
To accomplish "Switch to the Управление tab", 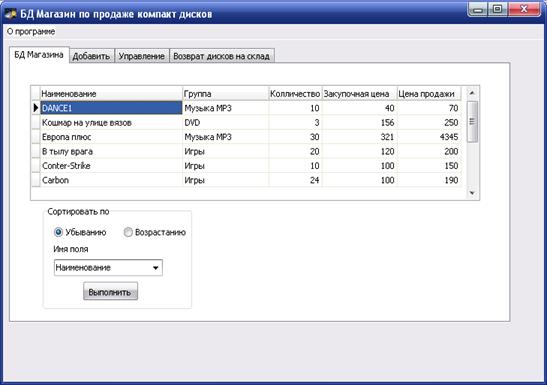I will (x=141, y=56).
